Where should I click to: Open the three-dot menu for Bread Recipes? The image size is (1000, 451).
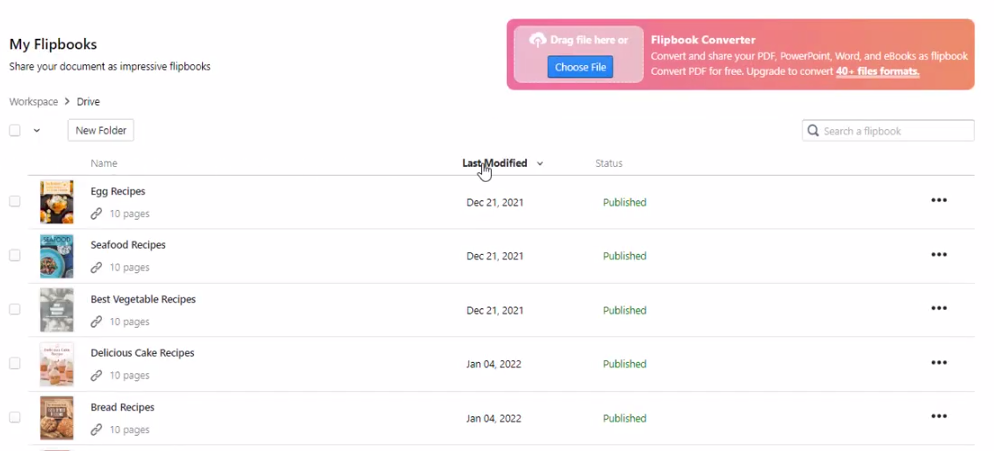(938, 417)
